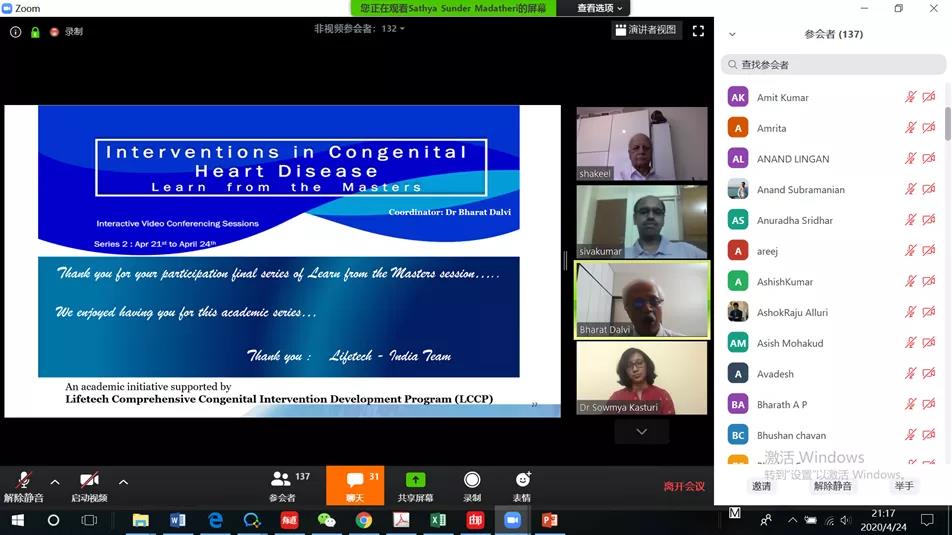Click the share screen icon
The image size is (952, 535).
click(x=415, y=481)
